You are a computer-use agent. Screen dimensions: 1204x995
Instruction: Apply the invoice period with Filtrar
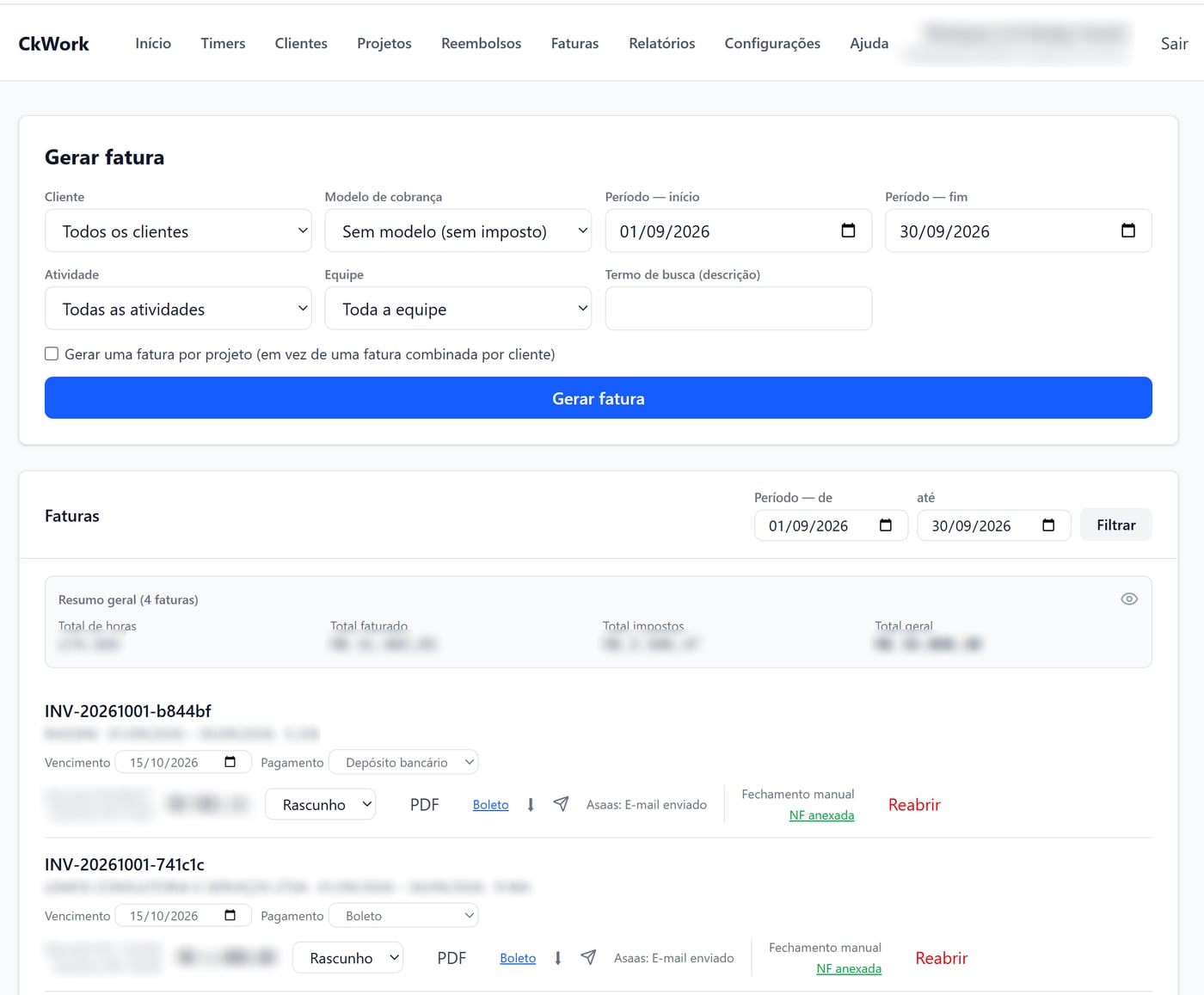[x=1116, y=525]
